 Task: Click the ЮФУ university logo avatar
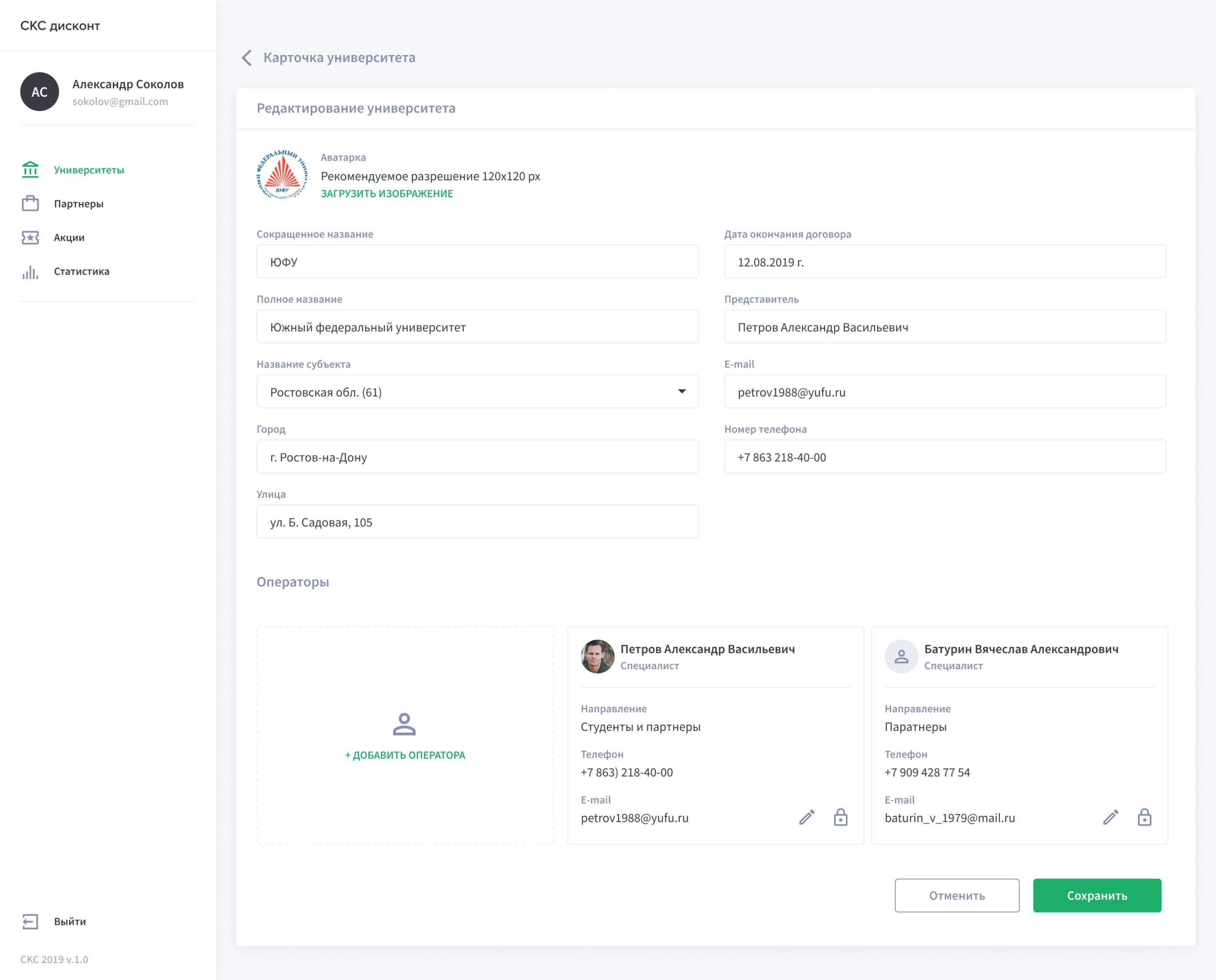pyautogui.click(x=282, y=175)
